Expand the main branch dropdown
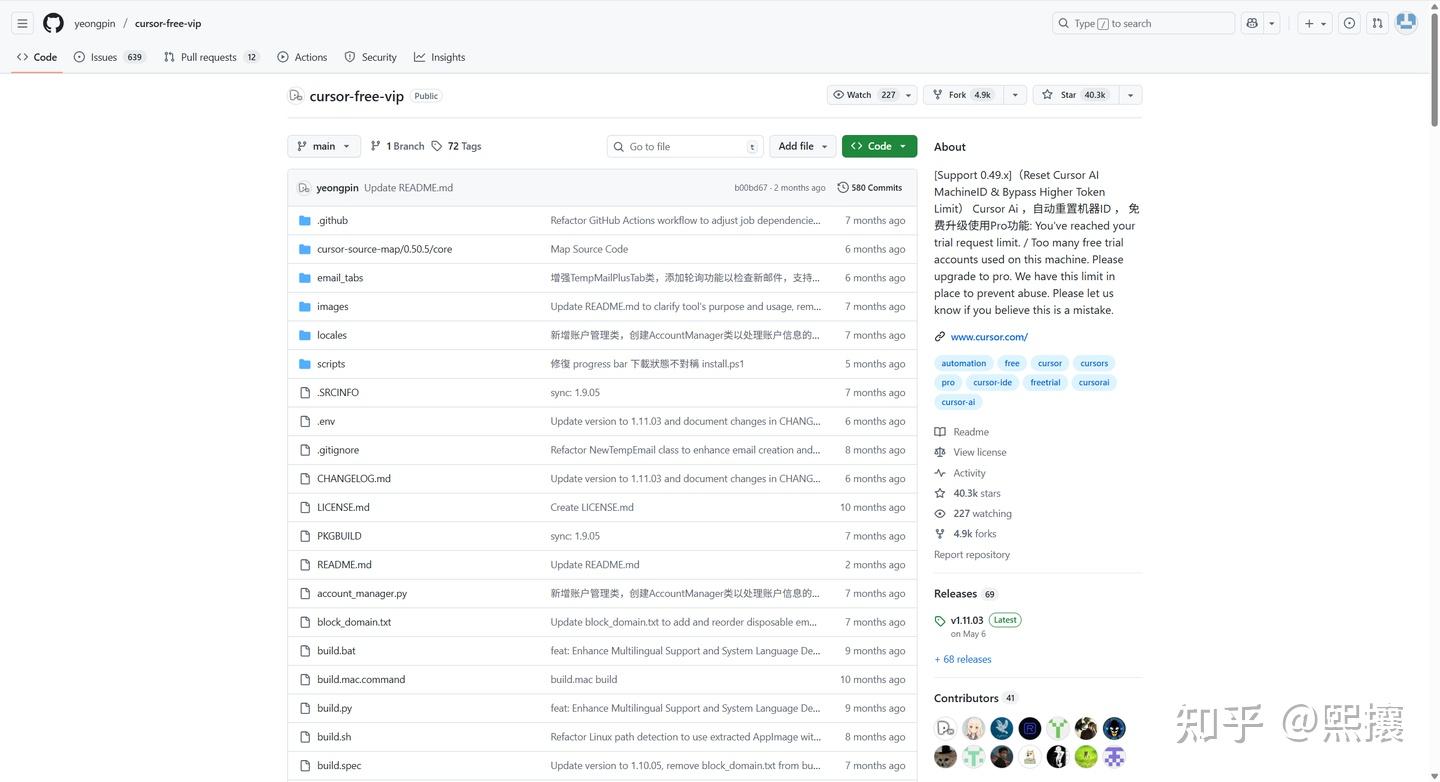Image resolution: width=1440 pixels, height=782 pixels. tap(324, 146)
